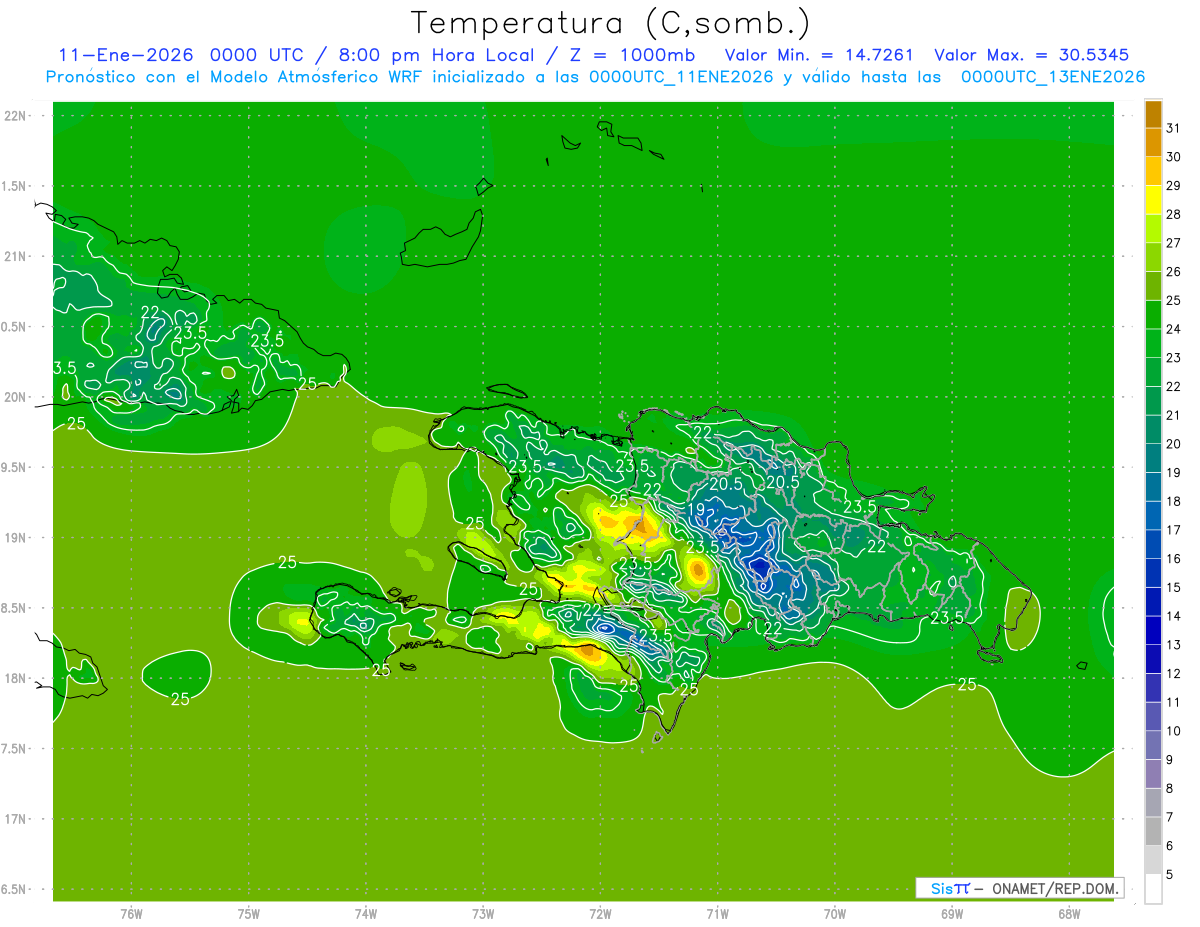Image resolution: width=1200 pixels, height=927 pixels.
Task: Click the "20N" latitude axis label
Action: tap(17, 397)
